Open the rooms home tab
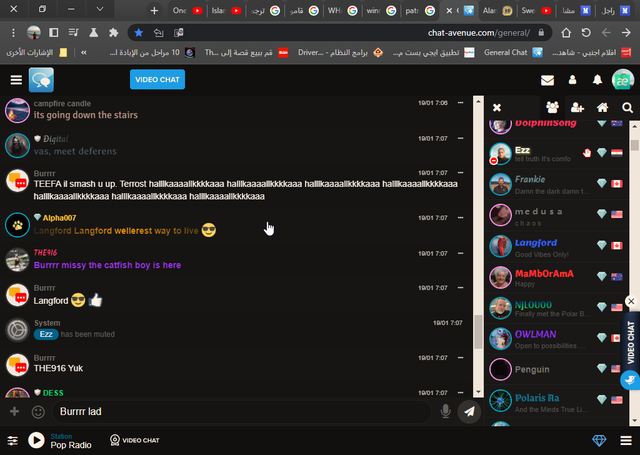The image size is (640, 455). coord(602,108)
